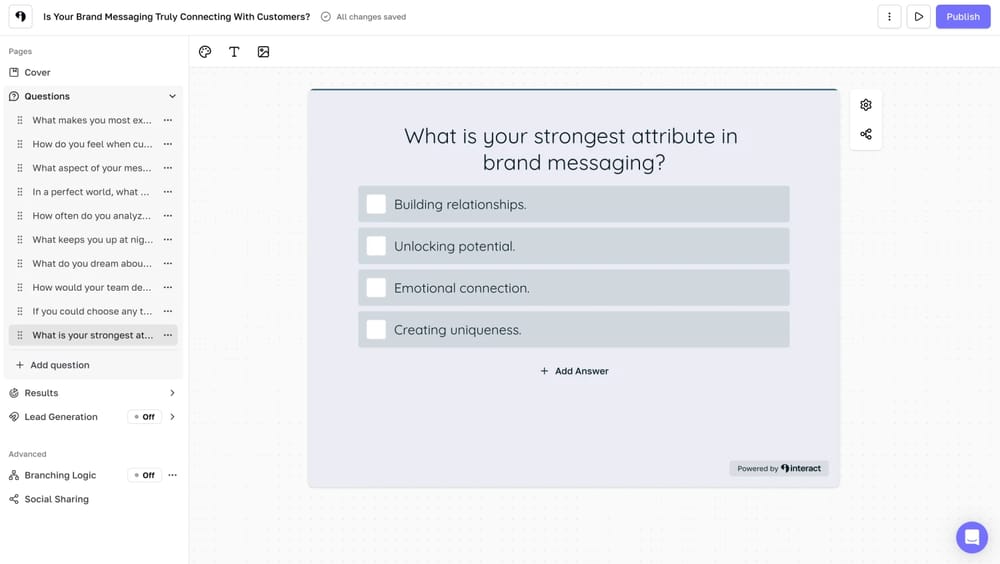Collapse the Questions section chevron
The width and height of the screenshot is (1000, 564).
[x=172, y=97]
